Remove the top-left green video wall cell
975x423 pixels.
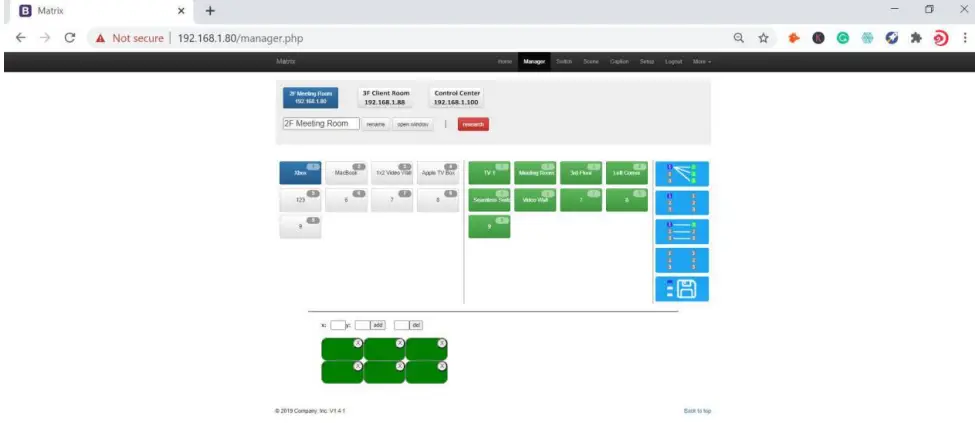point(358,343)
